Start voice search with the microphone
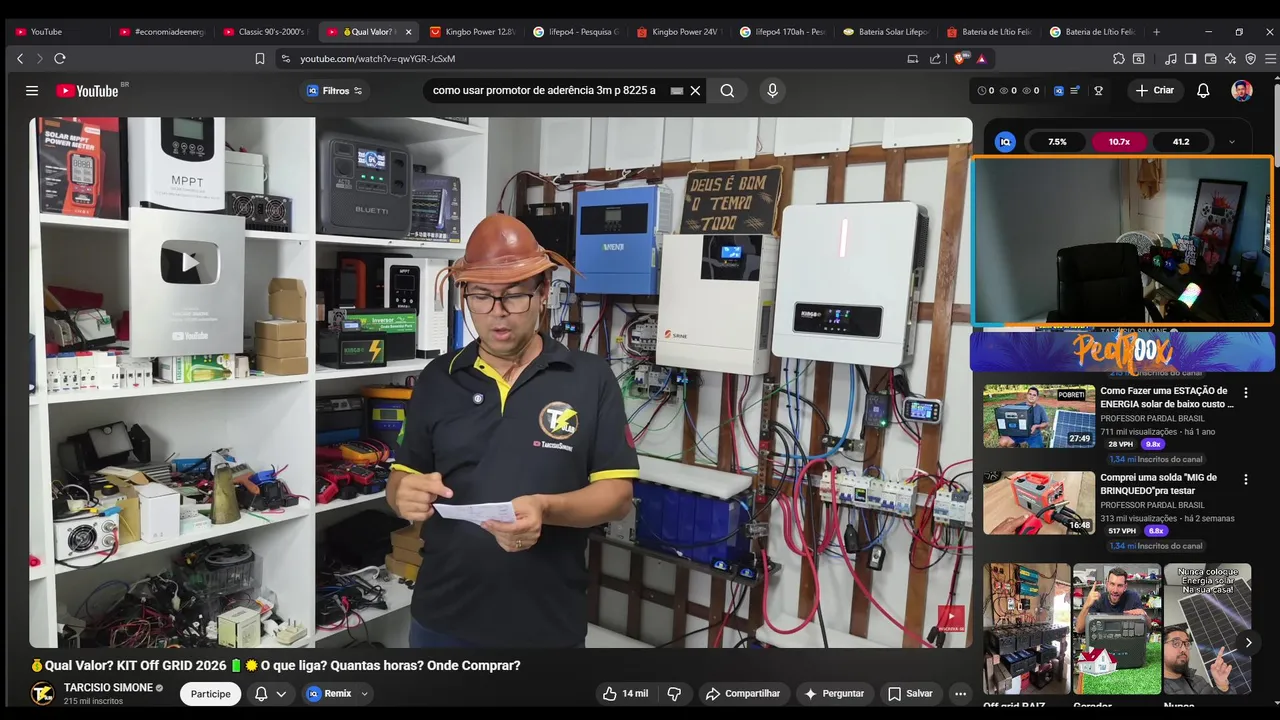The width and height of the screenshot is (1280, 720). click(772, 90)
